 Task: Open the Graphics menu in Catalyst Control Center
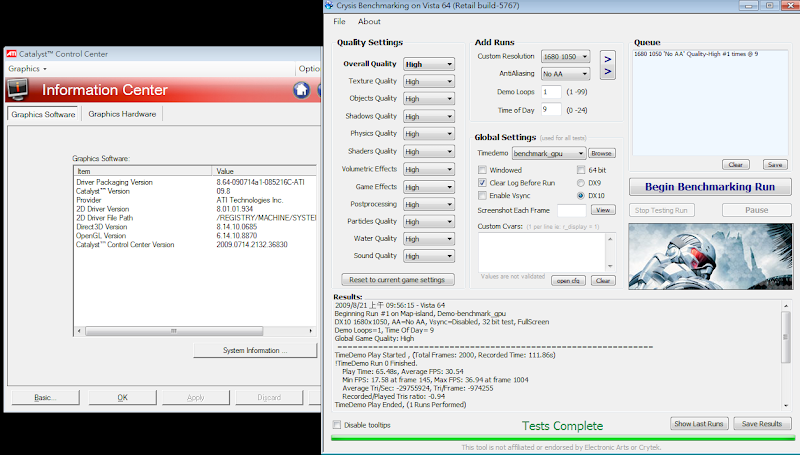pyautogui.click(x=27, y=68)
